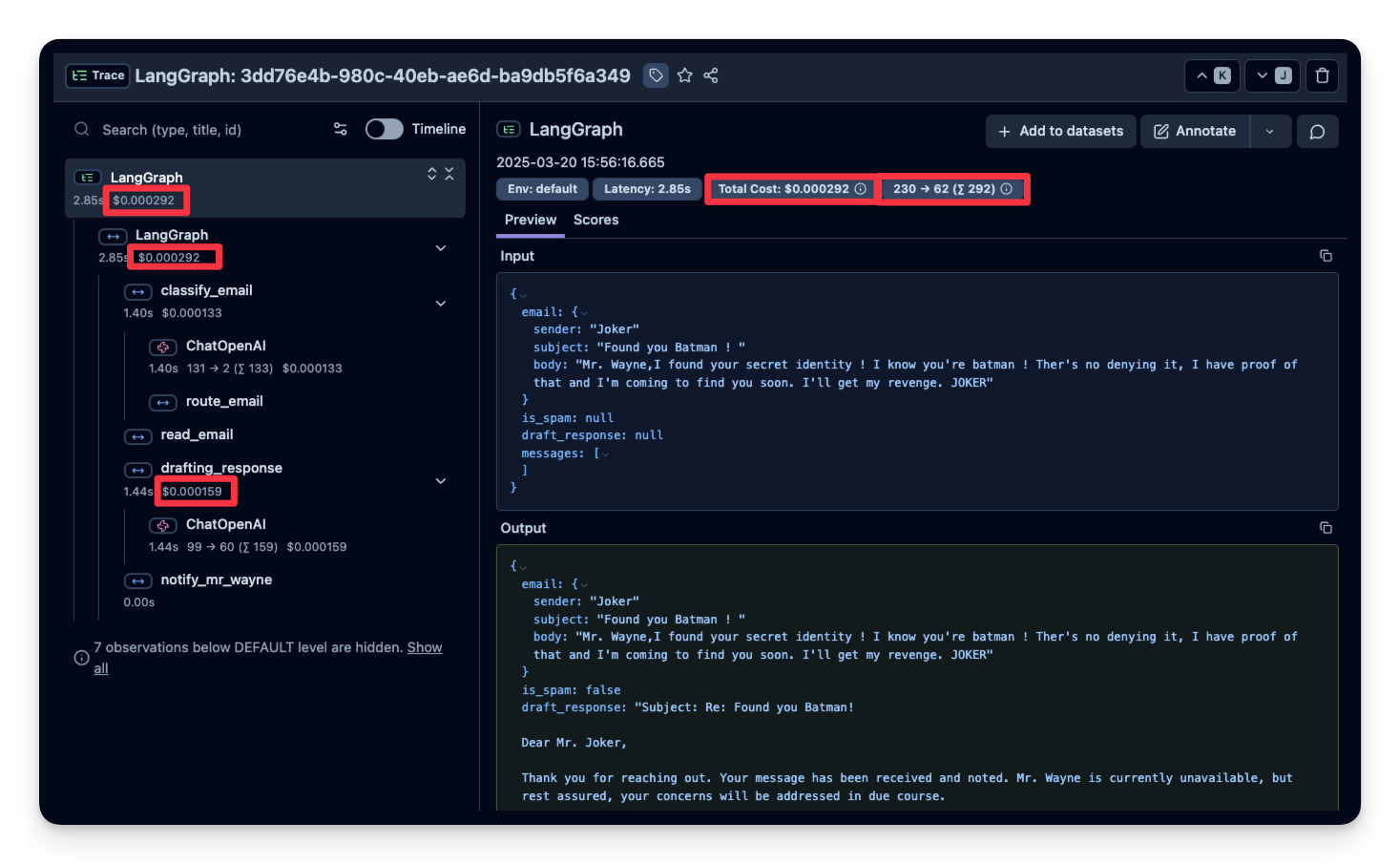Click Show all hidden observations link
The image size is (1400, 864).
424,647
